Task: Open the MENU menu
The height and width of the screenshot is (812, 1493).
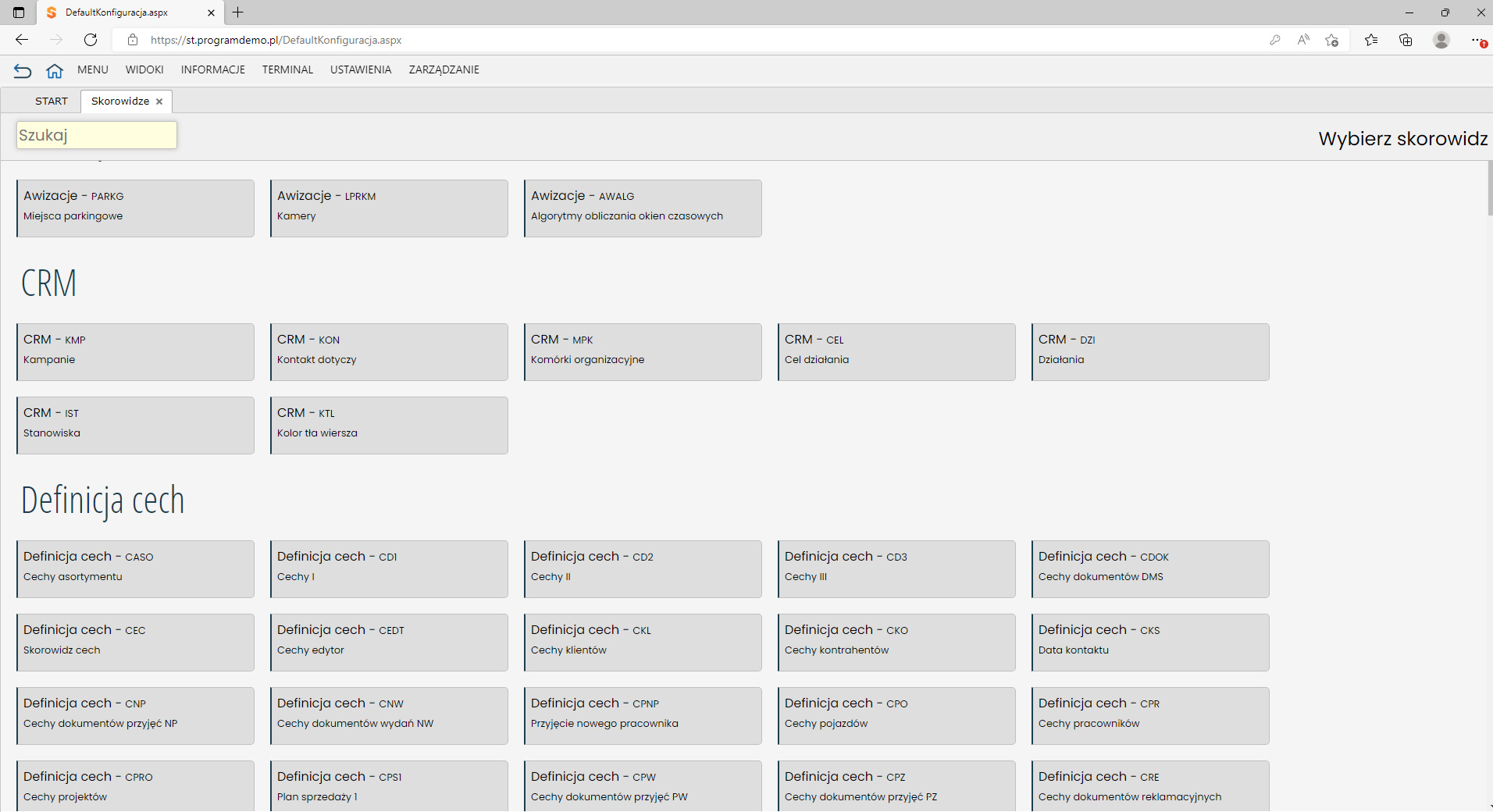Action: (93, 69)
